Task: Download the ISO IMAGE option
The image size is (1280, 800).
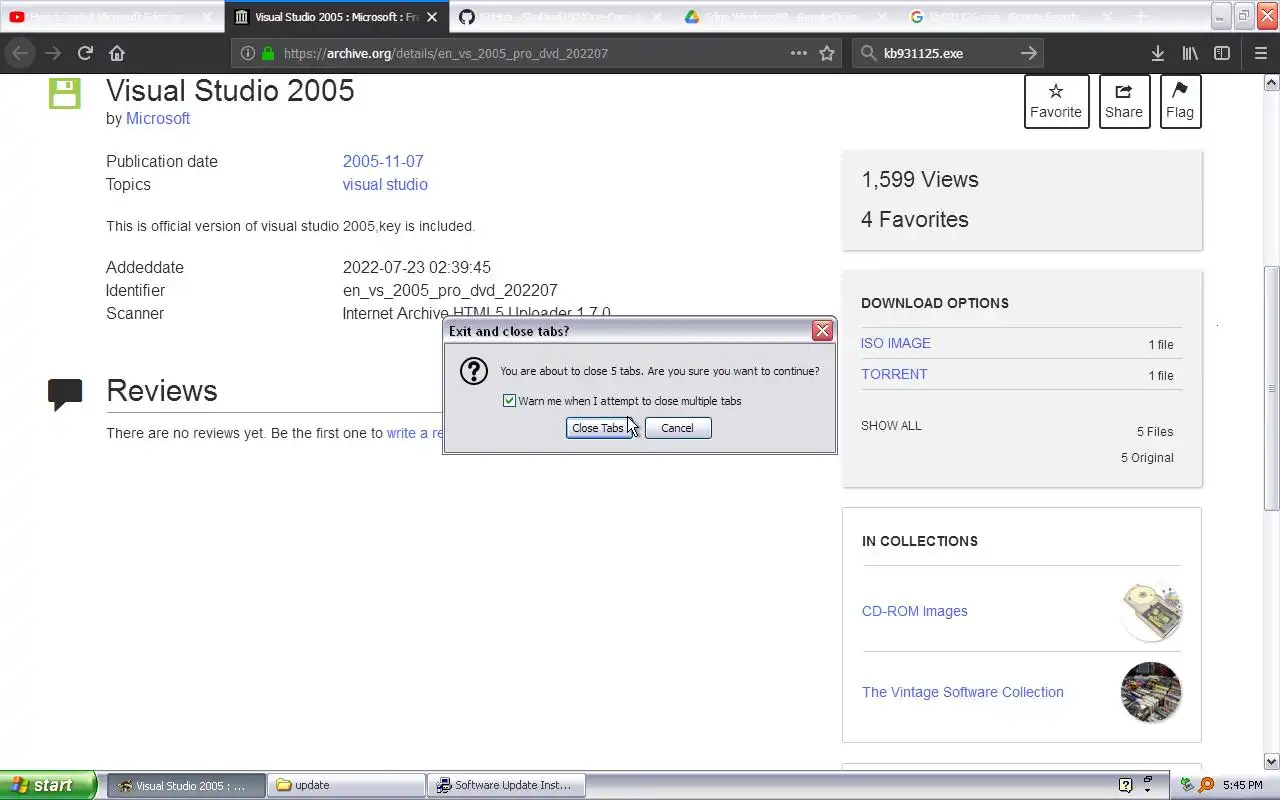Action: [x=896, y=343]
